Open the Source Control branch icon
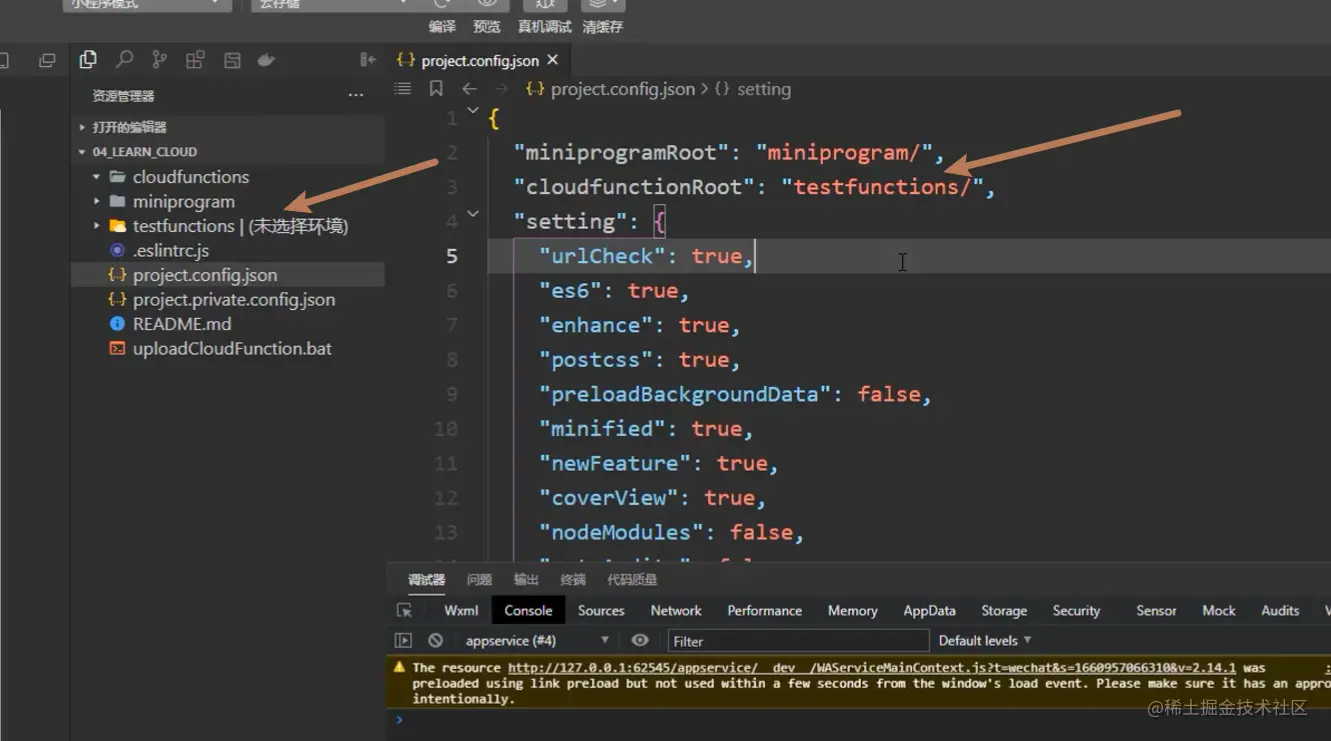 coord(160,60)
